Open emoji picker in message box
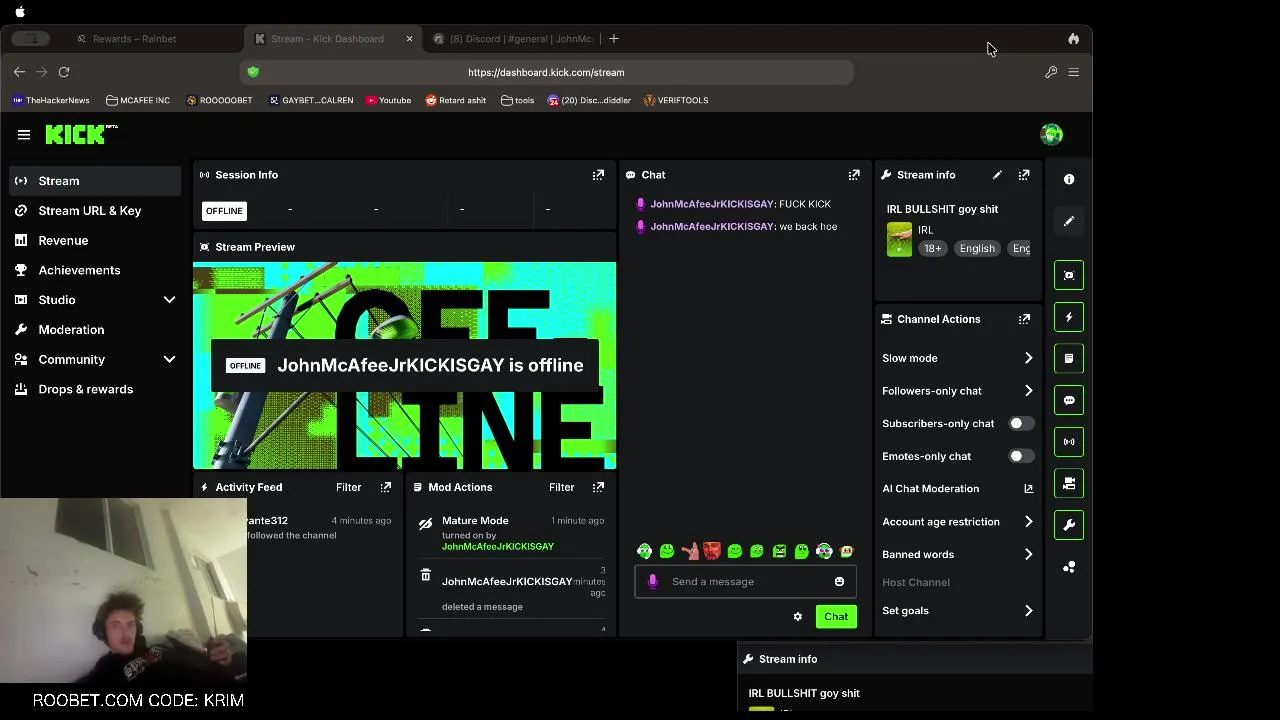1280x720 pixels. click(839, 582)
